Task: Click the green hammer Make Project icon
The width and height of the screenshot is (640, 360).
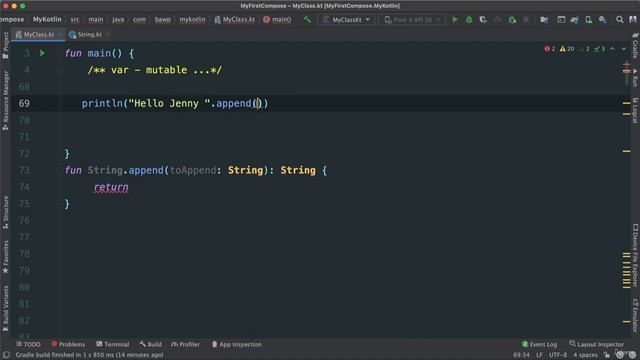Action: [x=307, y=19]
